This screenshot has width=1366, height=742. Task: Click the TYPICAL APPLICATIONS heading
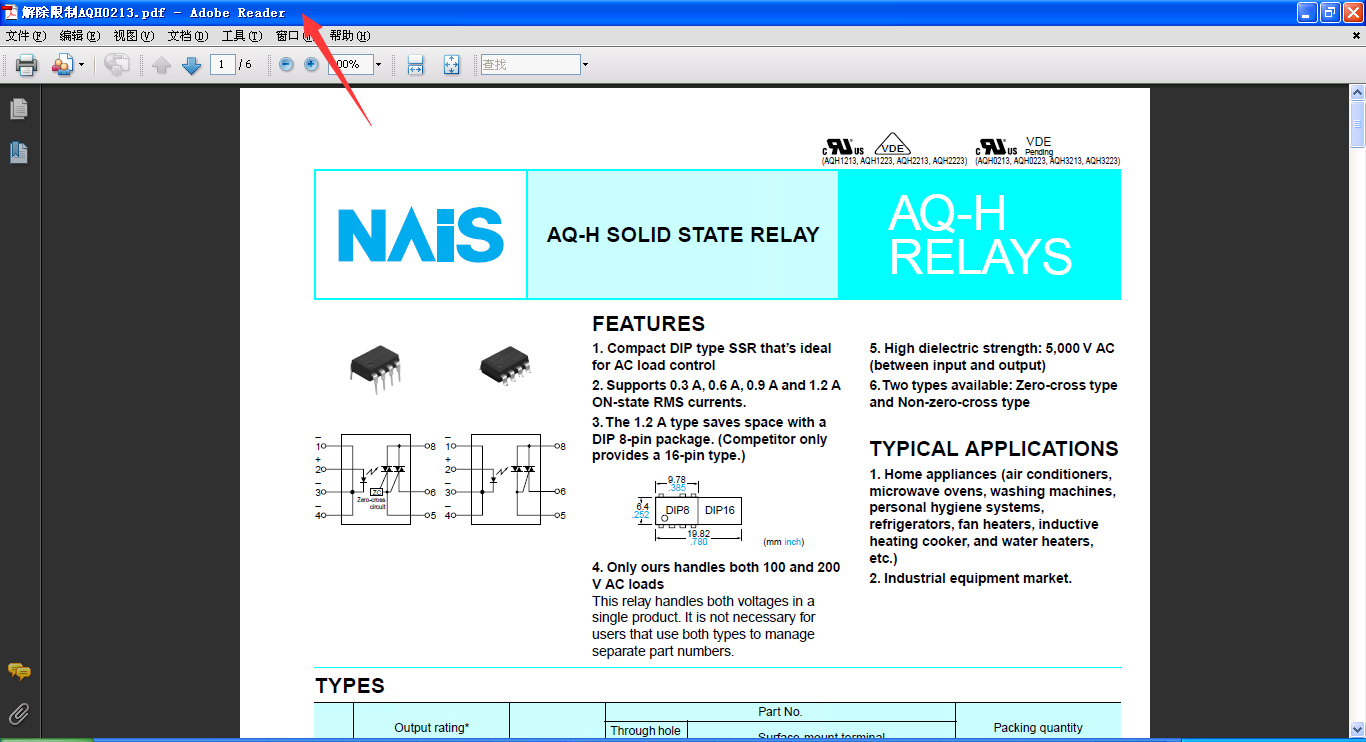coord(994,449)
